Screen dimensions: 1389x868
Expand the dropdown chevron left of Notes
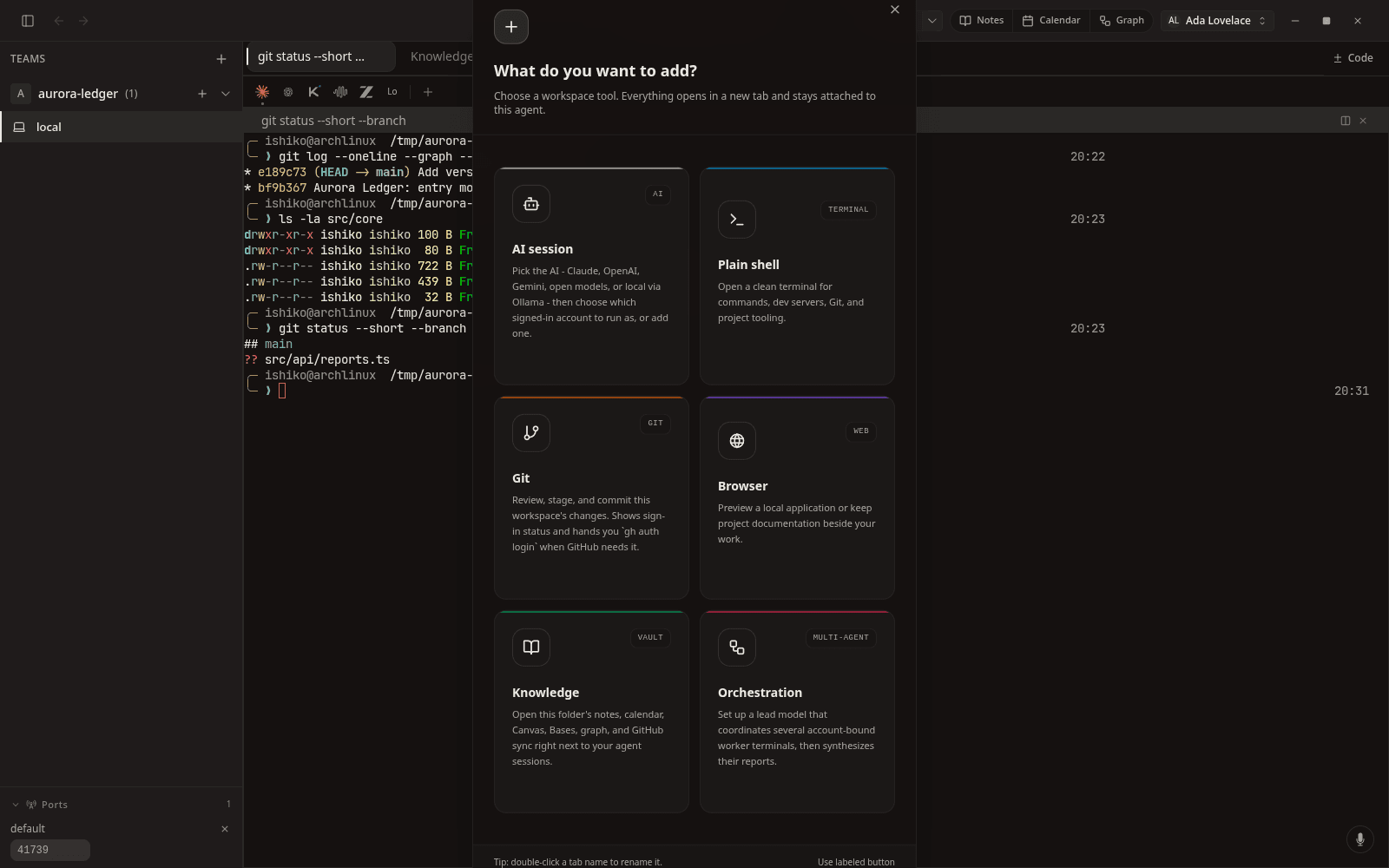coord(931,21)
